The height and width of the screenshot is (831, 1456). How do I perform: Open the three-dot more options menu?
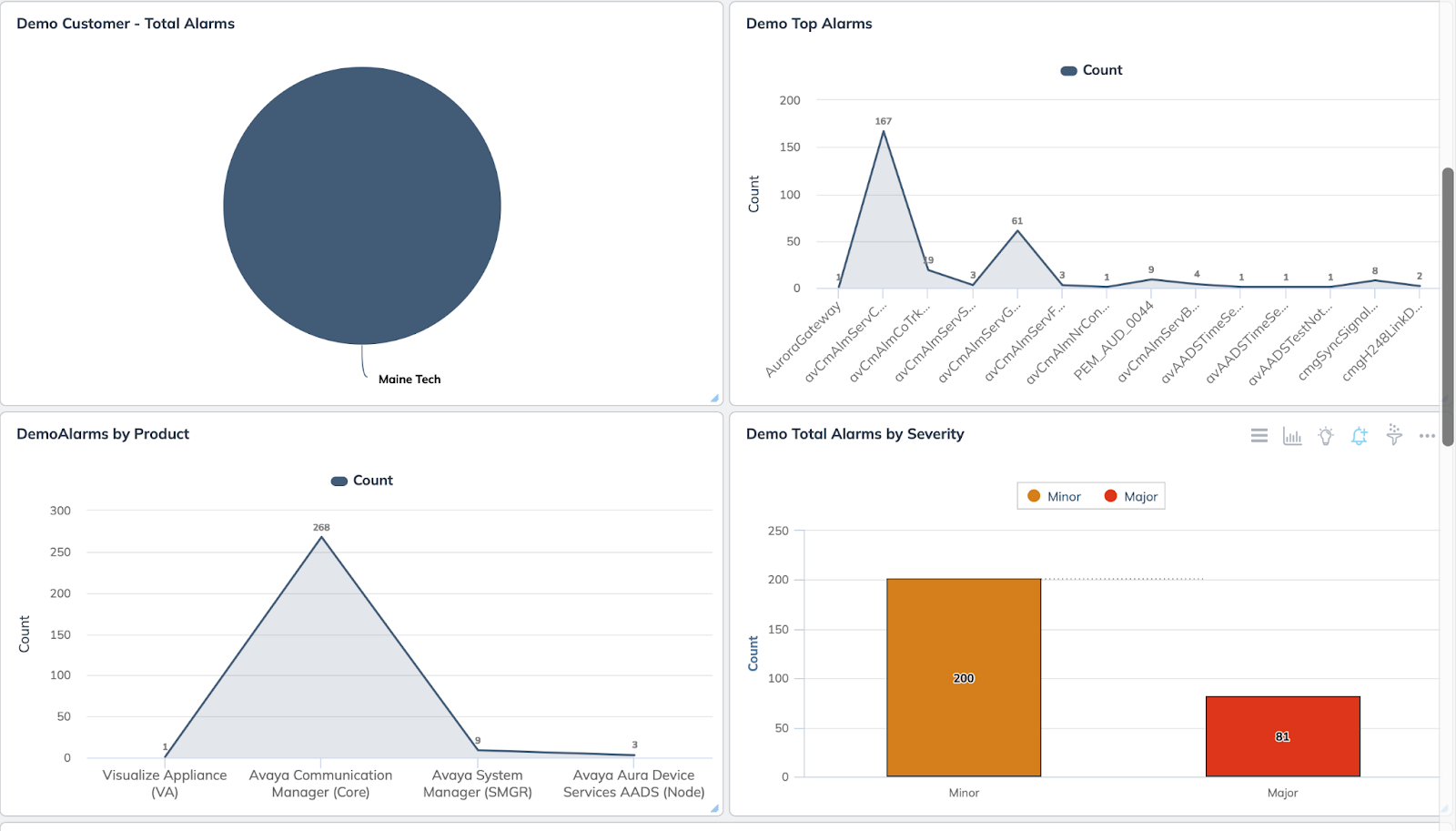(x=1426, y=436)
